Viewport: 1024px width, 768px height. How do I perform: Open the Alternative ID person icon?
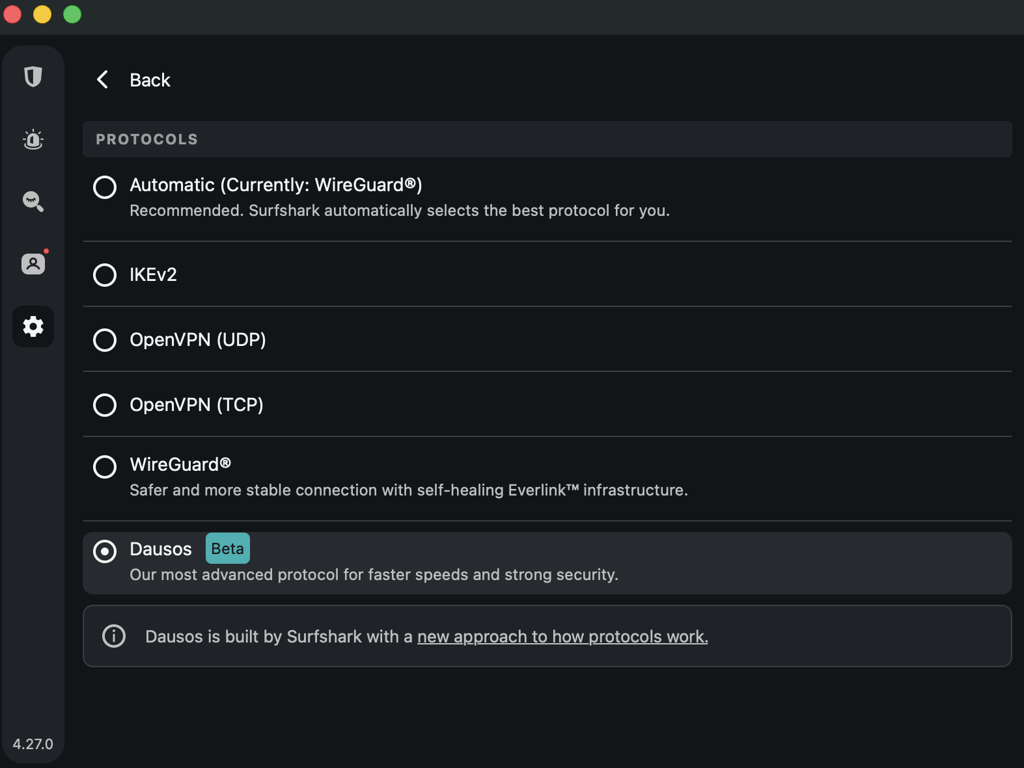[x=33, y=263]
